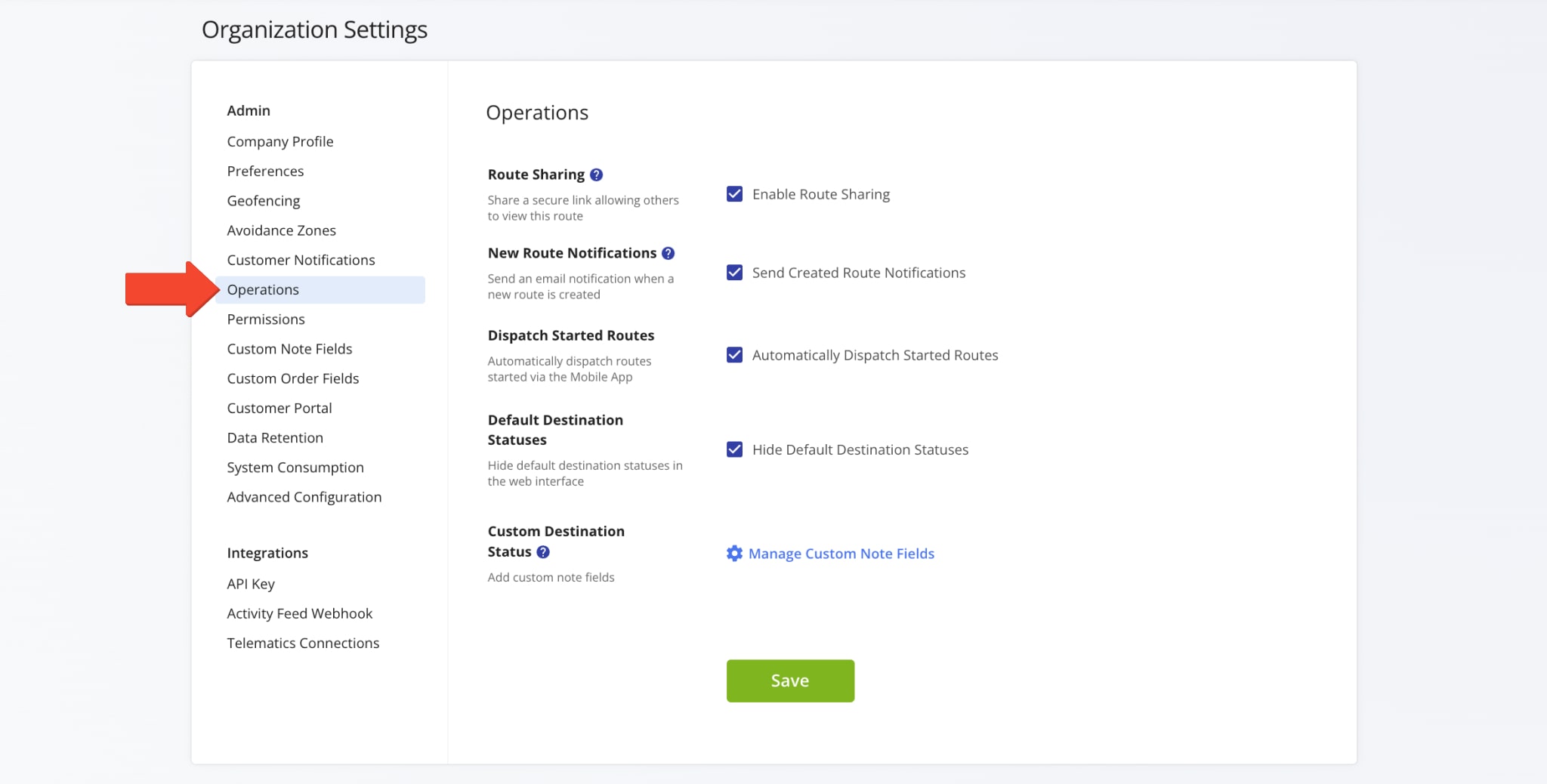
Task: Navigate to Customer Notifications
Action: [301, 260]
